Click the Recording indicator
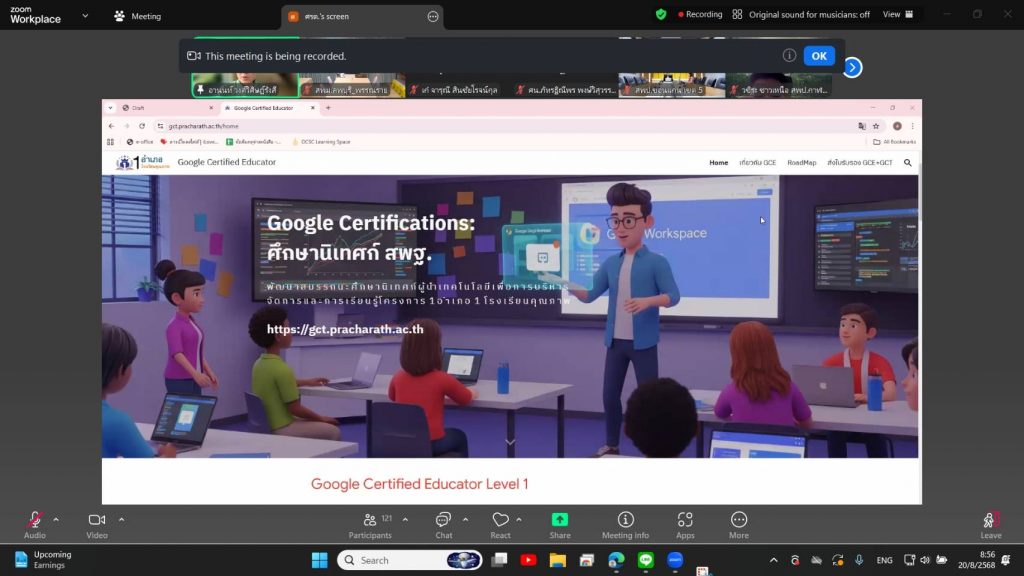 coord(700,14)
